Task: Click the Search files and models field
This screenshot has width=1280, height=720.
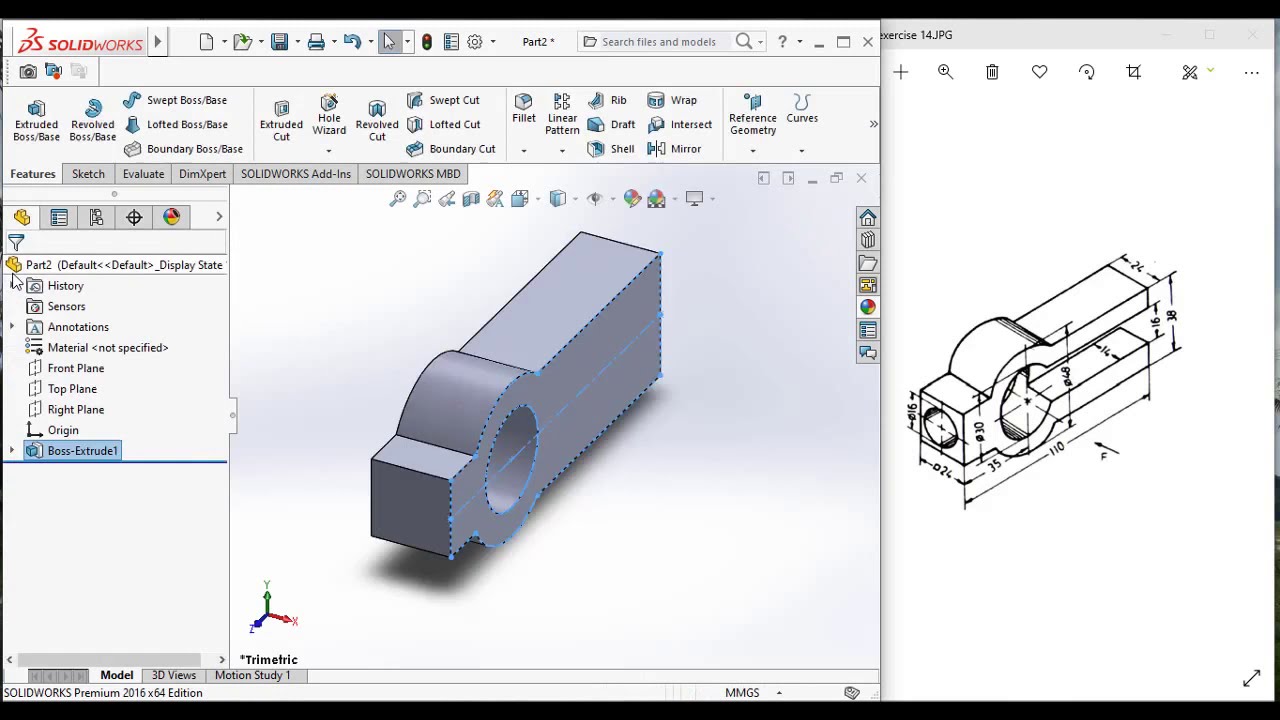Action: (658, 42)
